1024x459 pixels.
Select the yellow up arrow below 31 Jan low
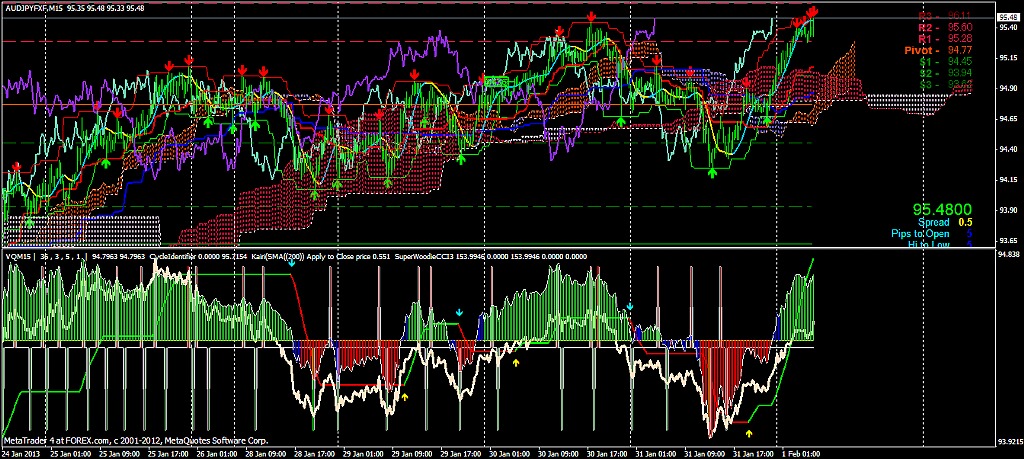point(749,432)
